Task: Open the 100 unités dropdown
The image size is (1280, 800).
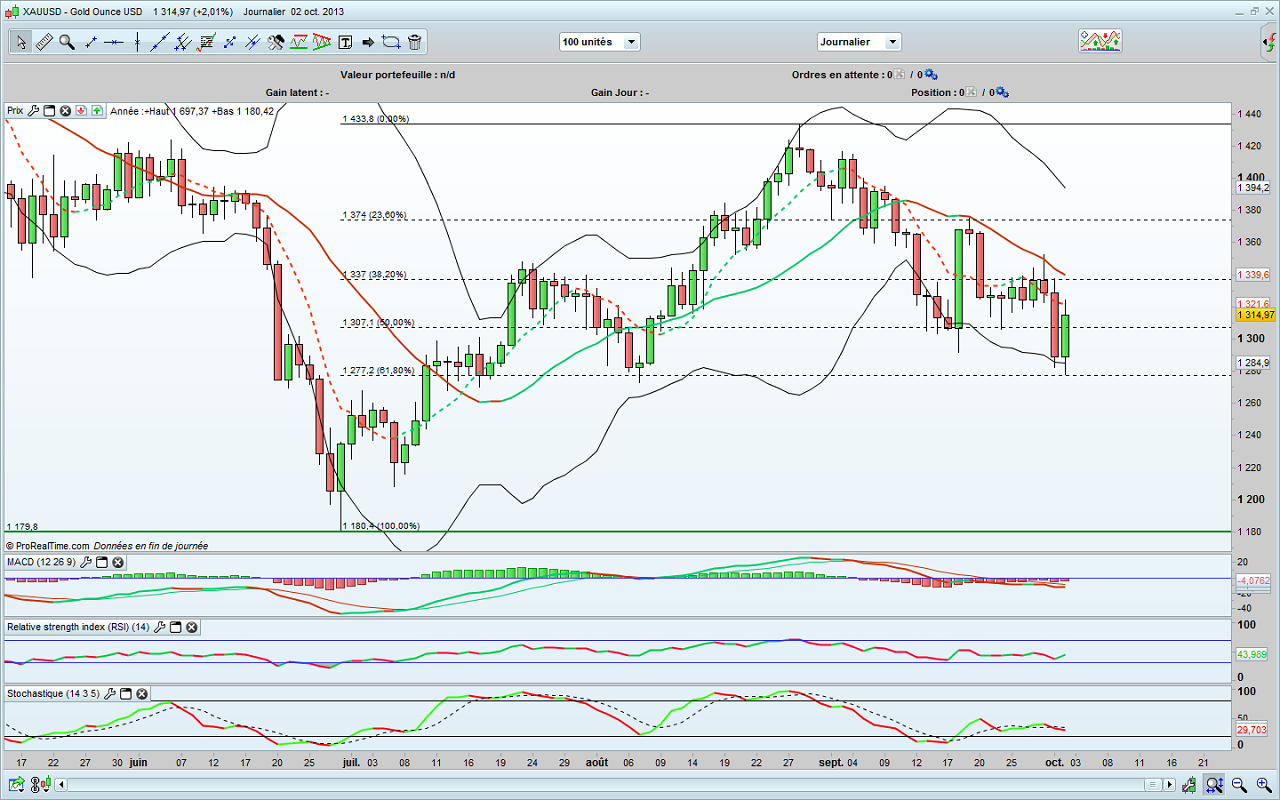Action: 631,42
